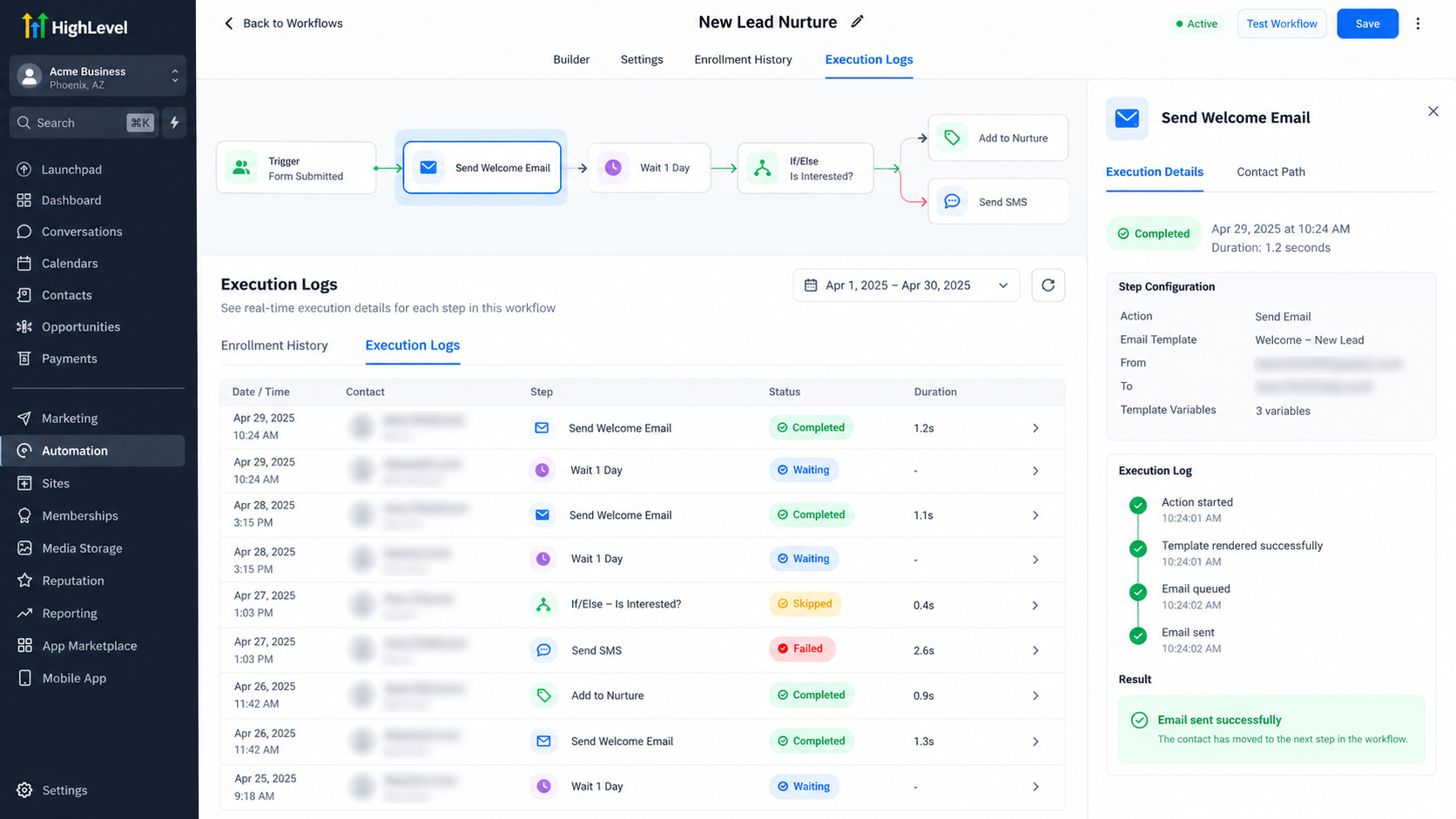Screen dimensions: 1456x819
Task: Navigate to Contacts in the sidebar
Action: tap(67, 295)
